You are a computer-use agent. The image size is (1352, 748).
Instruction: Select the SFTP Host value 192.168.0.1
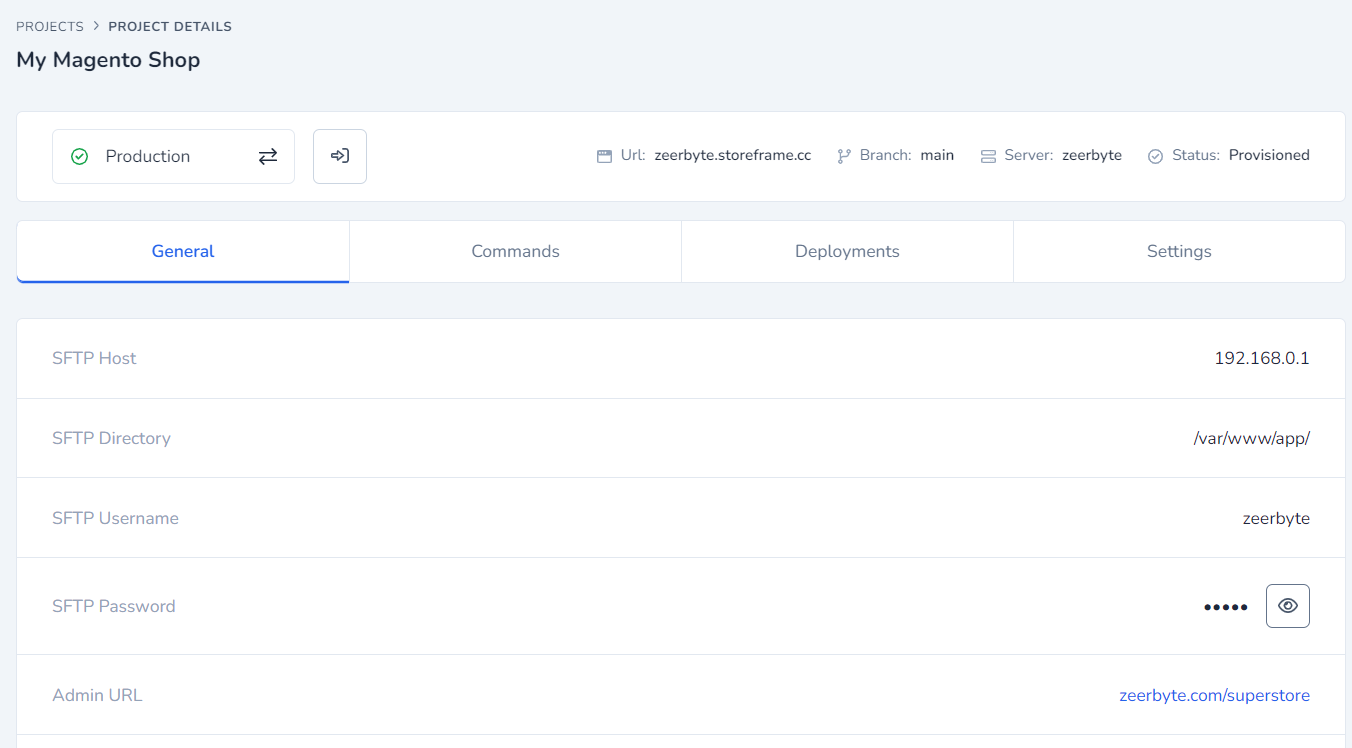coord(1262,358)
